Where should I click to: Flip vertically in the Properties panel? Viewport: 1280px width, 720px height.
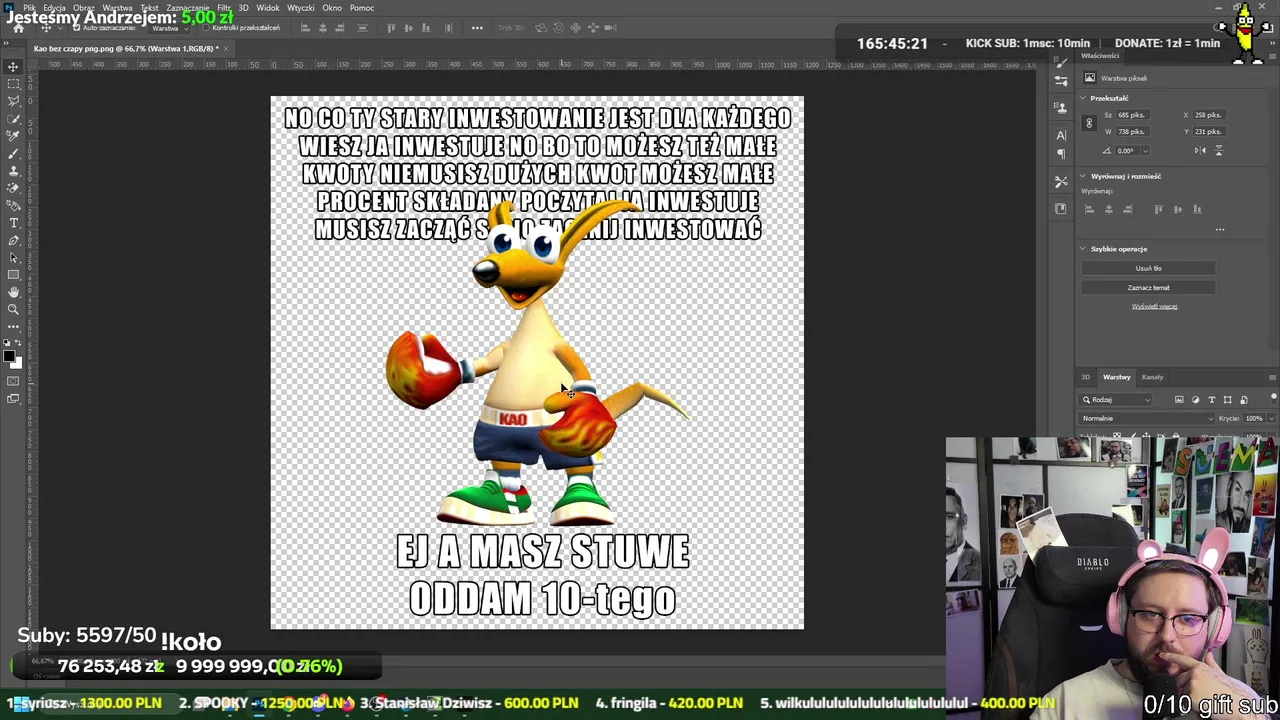(1218, 150)
